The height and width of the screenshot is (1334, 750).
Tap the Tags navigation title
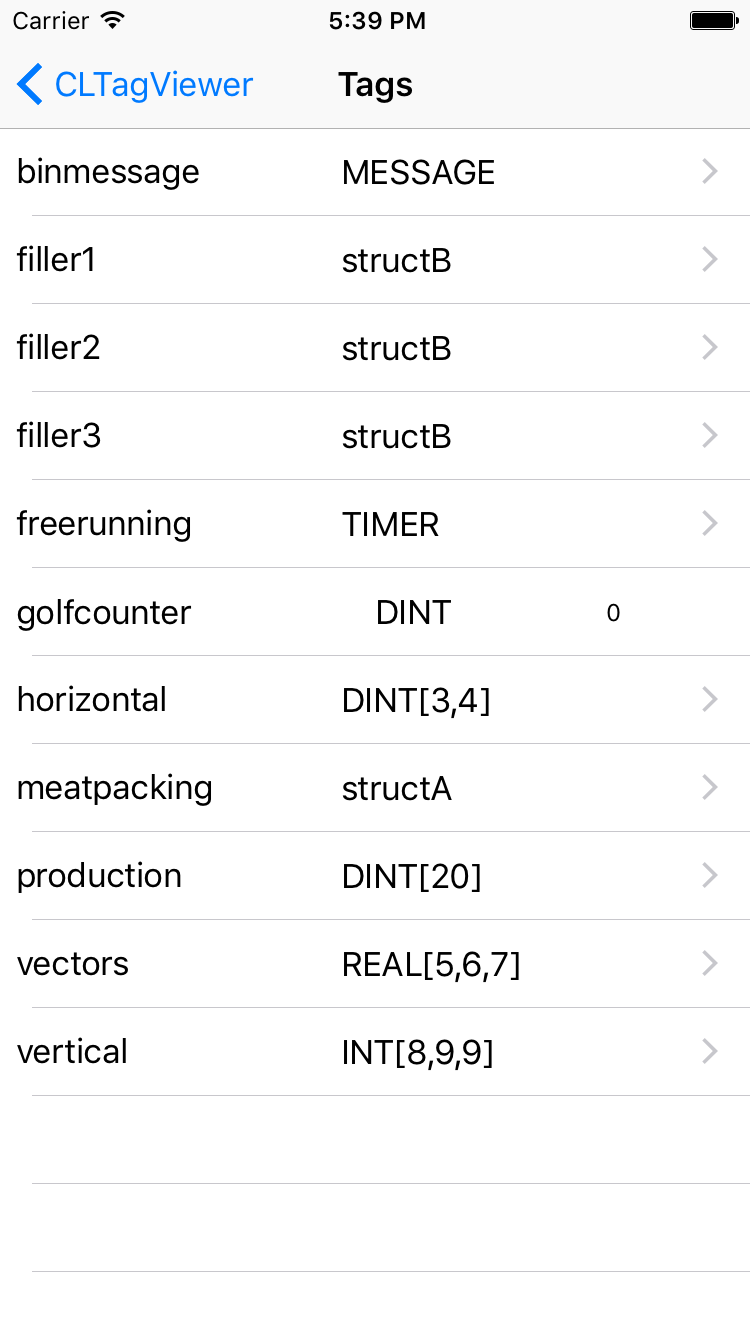[x=375, y=85]
